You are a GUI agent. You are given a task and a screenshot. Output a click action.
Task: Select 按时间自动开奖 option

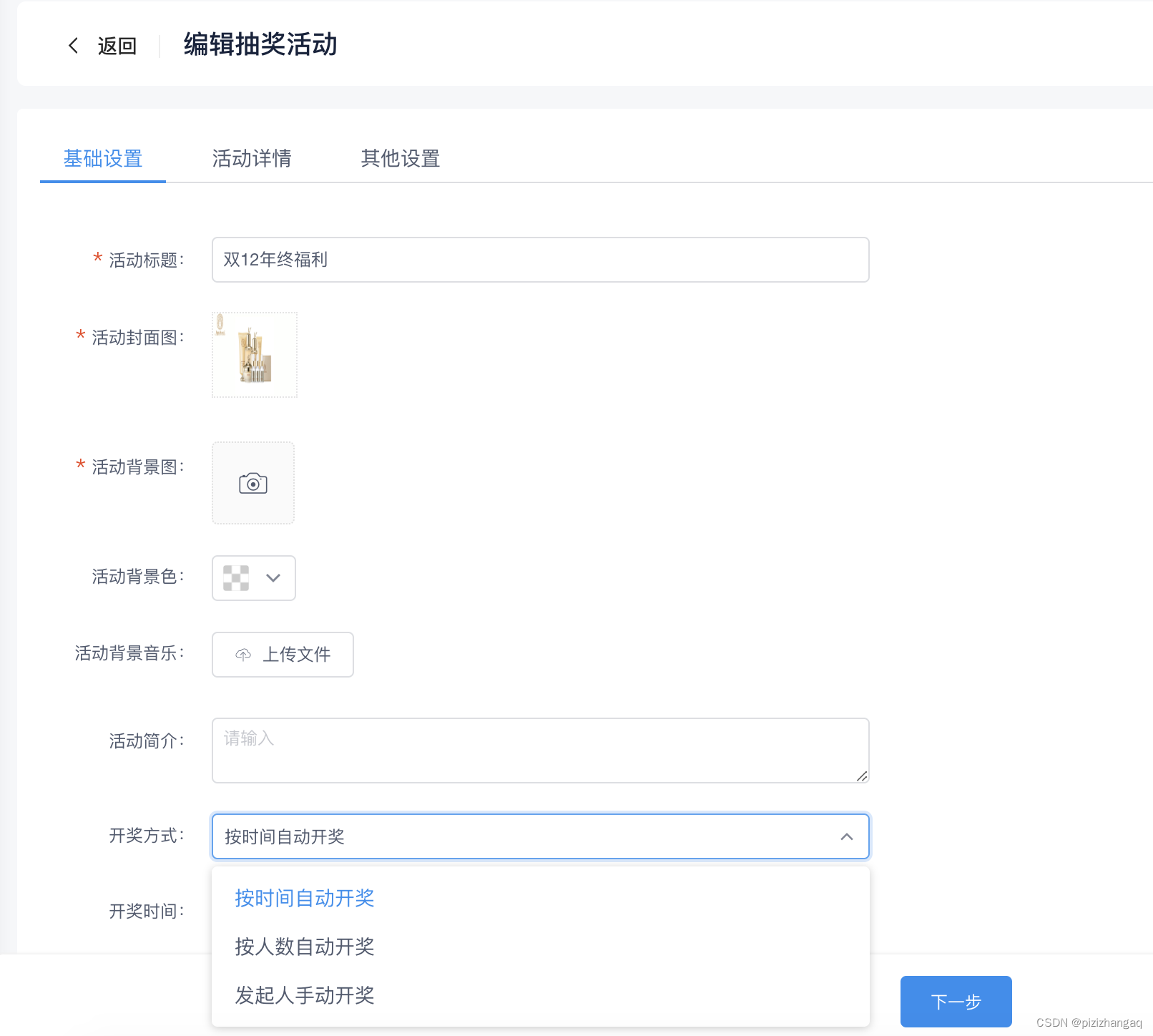click(541, 898)
